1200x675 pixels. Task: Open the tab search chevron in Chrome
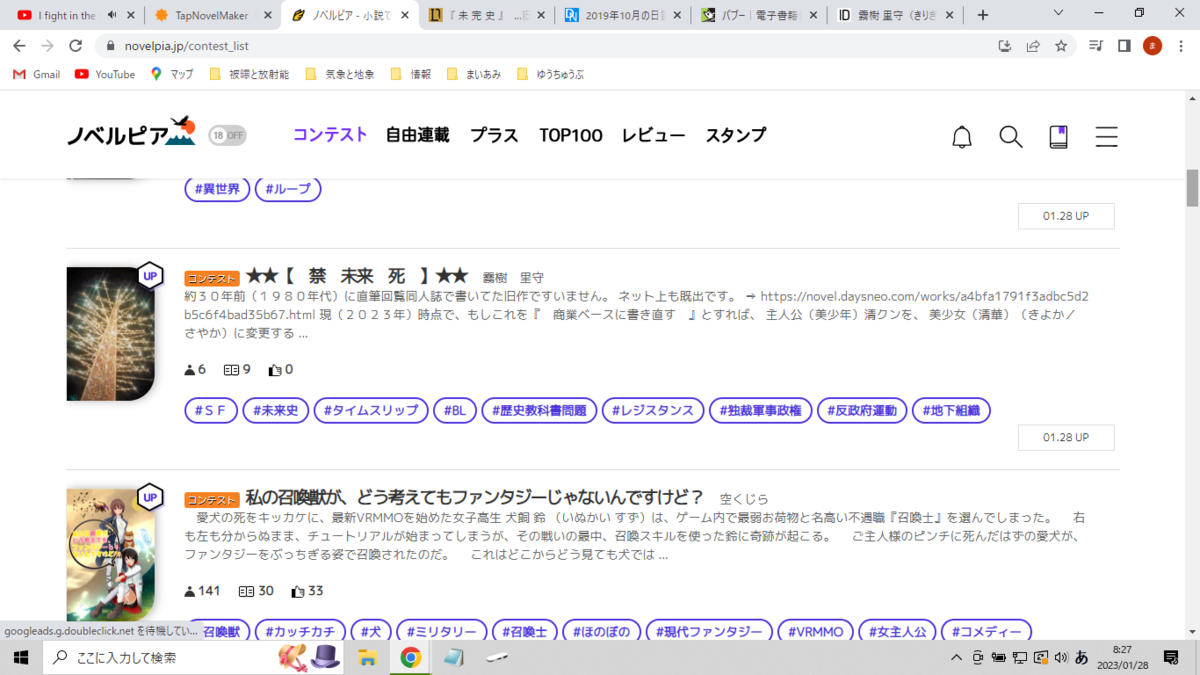click(1060, 14)
